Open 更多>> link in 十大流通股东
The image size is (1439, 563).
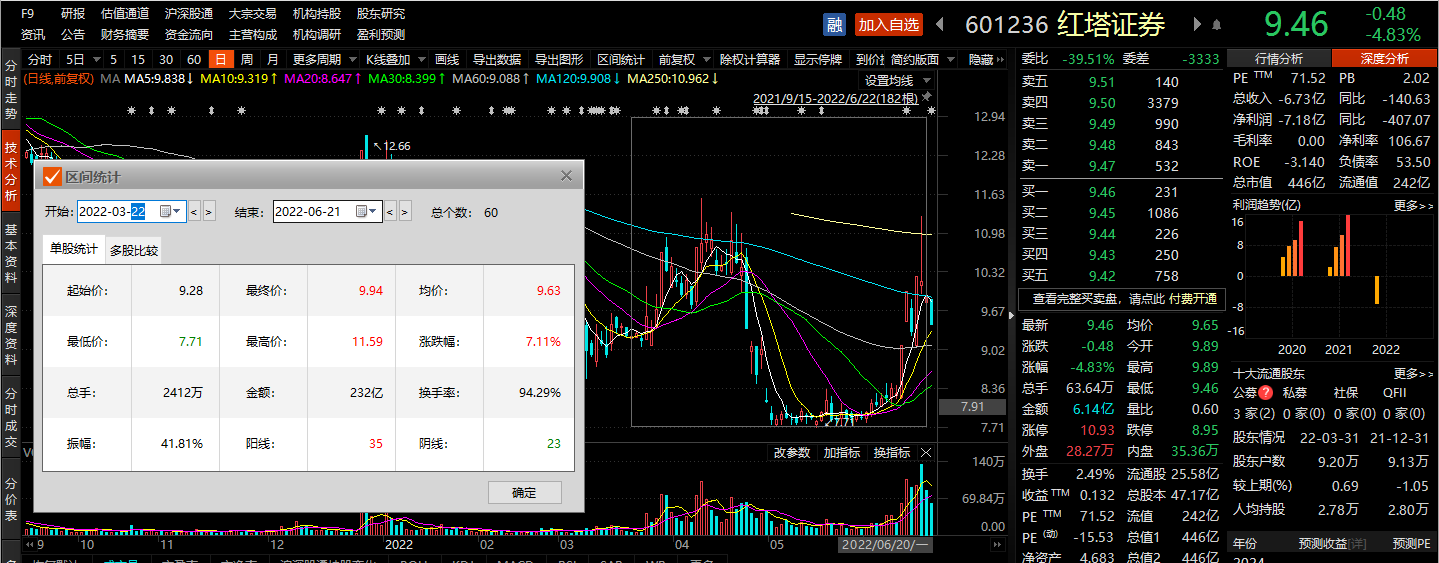tap(1413, 373)
